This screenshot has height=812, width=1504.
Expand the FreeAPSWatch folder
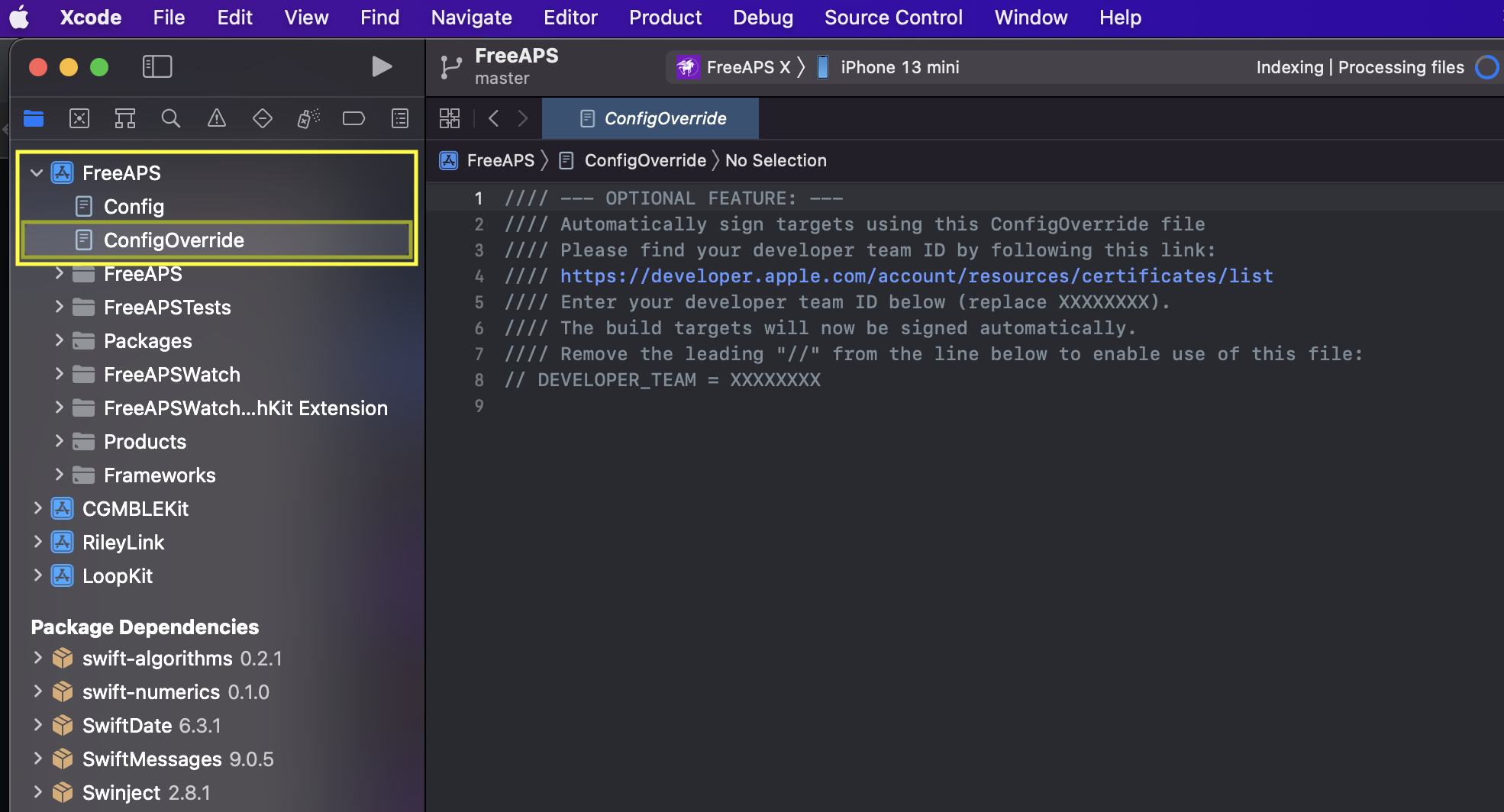click(59, 374)
